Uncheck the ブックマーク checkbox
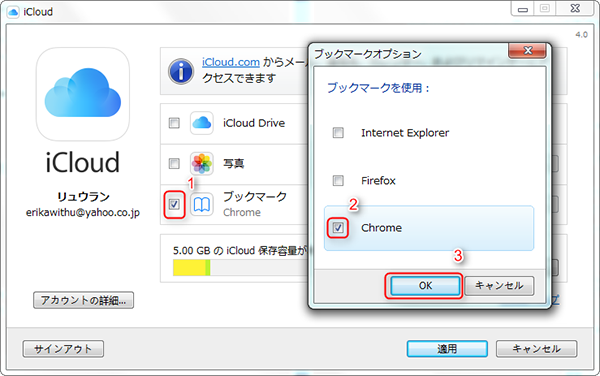The height and width of the screenshot is (376, 600). [174, 204]
